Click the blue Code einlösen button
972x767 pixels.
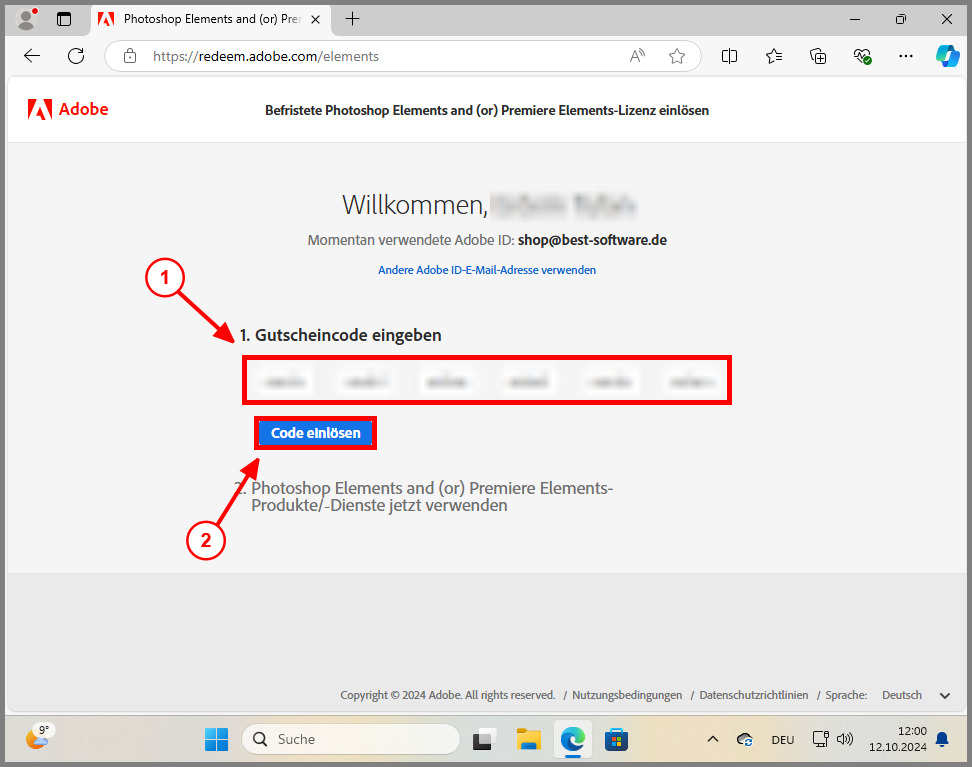[x=315, y=432]
